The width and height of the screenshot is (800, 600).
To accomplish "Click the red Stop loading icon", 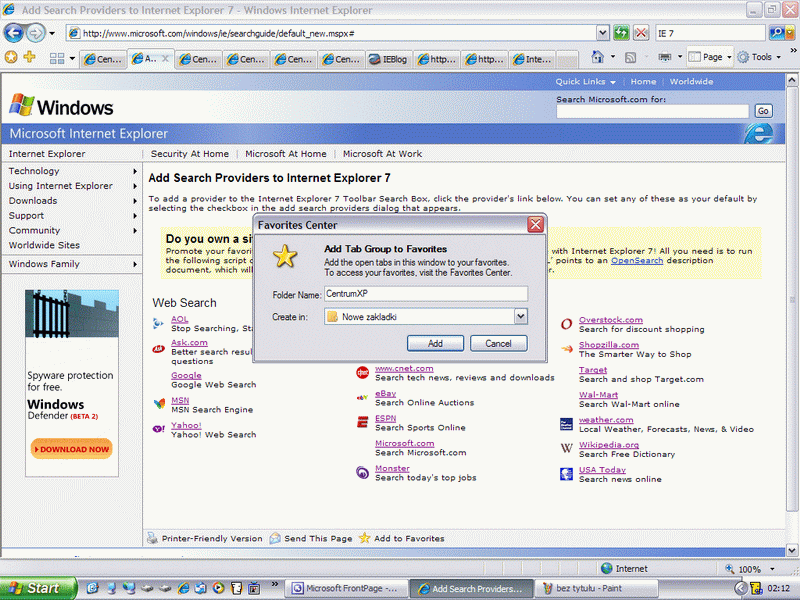I will pos(641,33).
